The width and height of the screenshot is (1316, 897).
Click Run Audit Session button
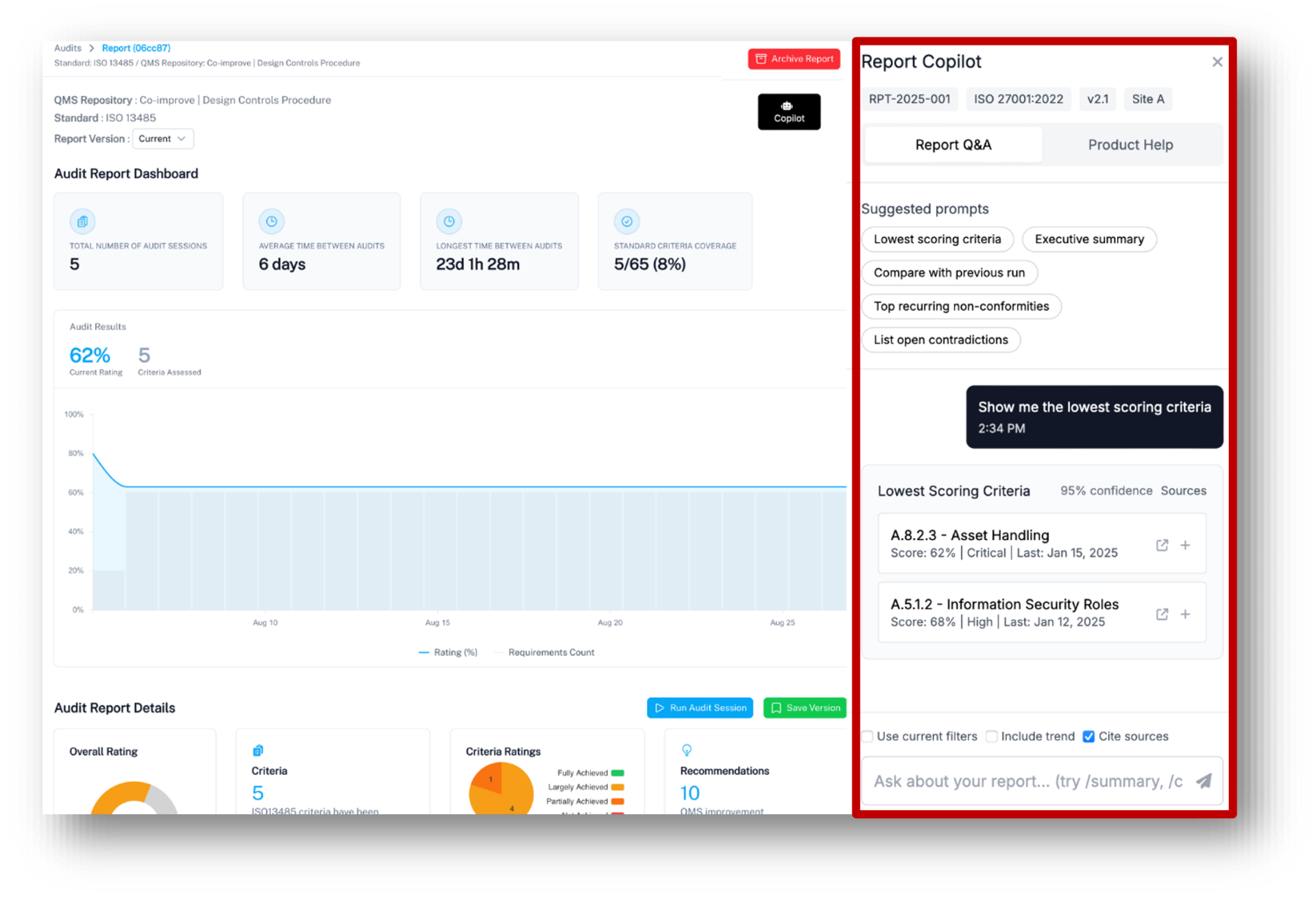[x=700, y=708]
